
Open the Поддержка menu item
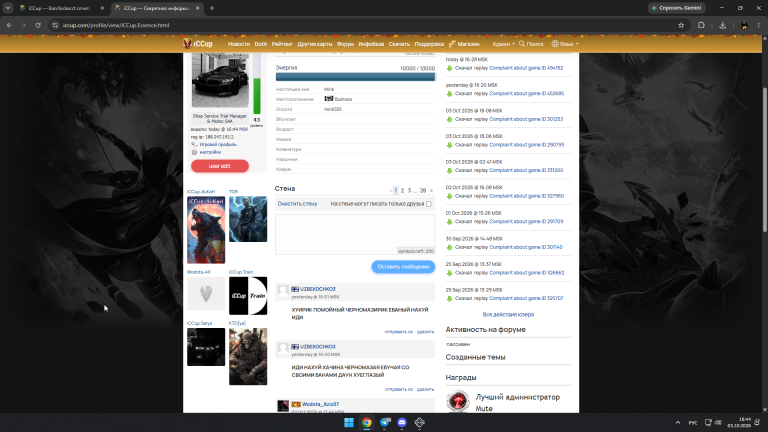(x=429, y=44)
